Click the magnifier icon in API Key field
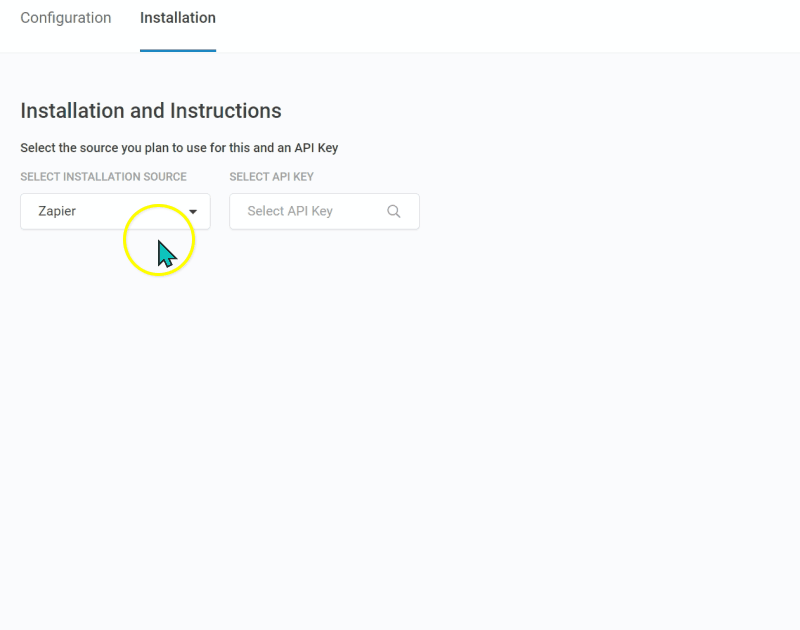Viewport: 800px width, 630px height. 394,211
